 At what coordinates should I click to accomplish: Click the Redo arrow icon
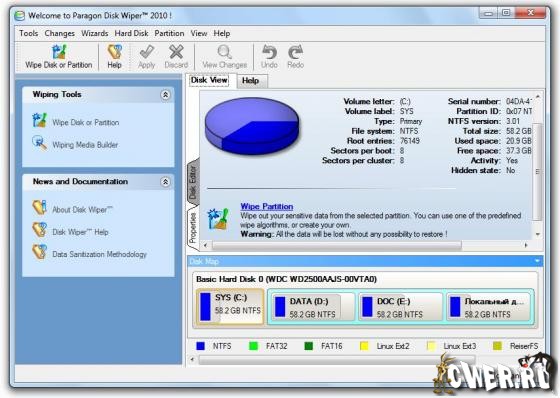[x=296, y=52]
